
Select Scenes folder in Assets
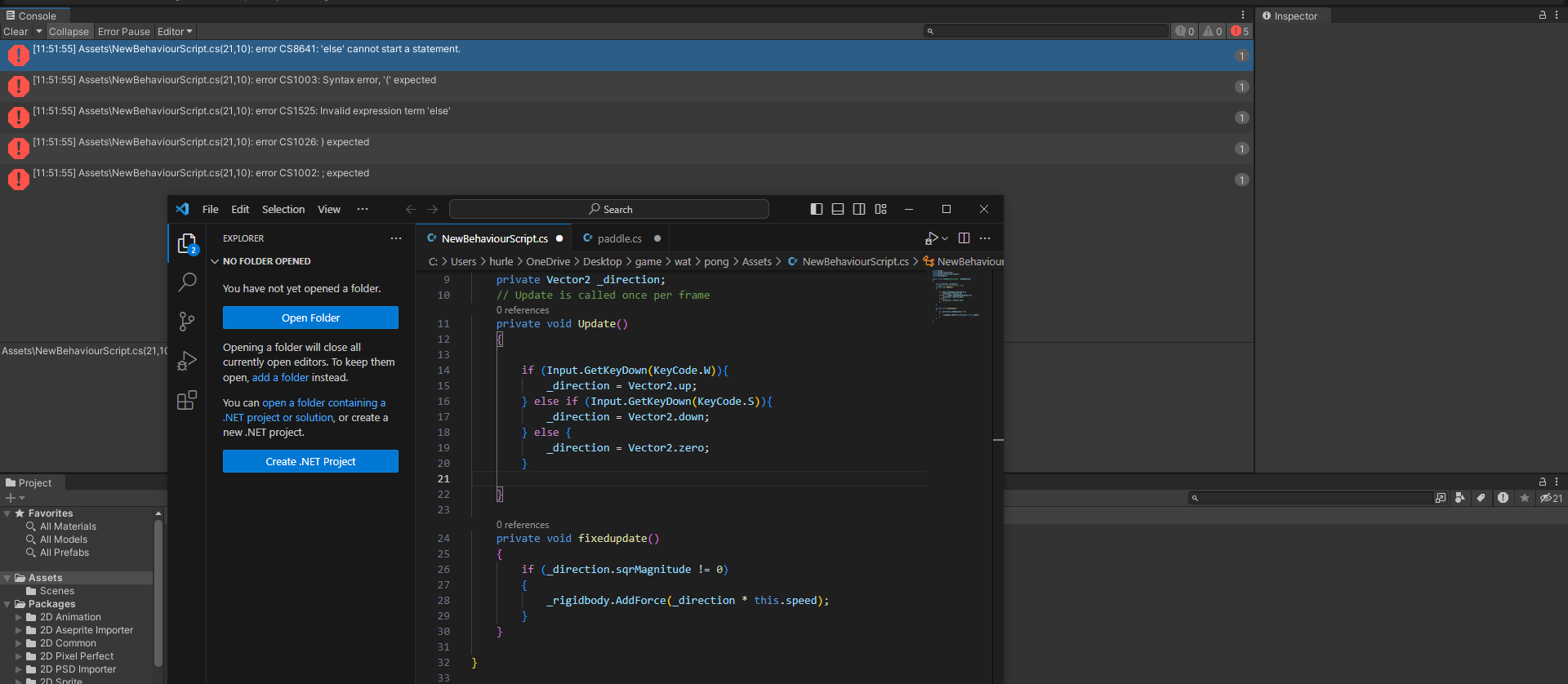click(56, 591)
